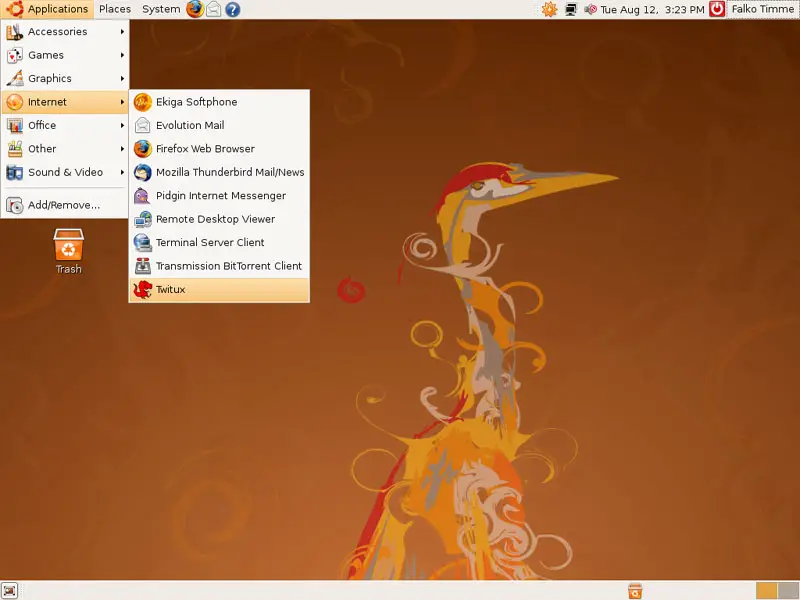The width and height of the screenshot is (800, 600).
Task: Click the Add/Remove package icon
Action: point(14,205)
